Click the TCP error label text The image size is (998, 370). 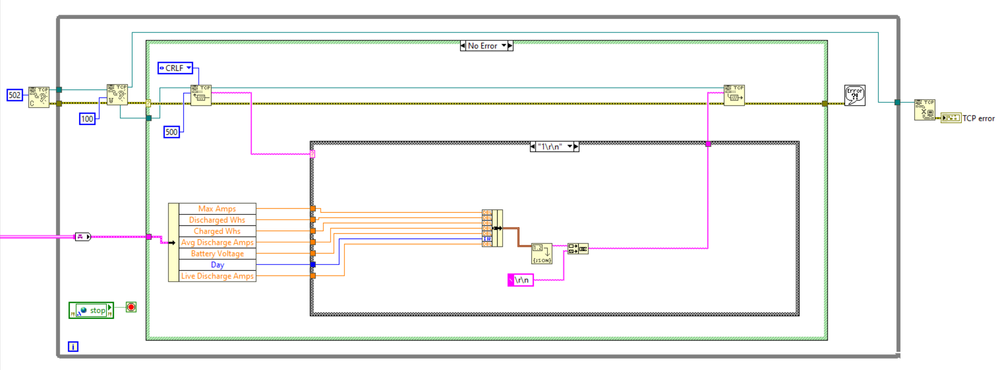(978, 118)
